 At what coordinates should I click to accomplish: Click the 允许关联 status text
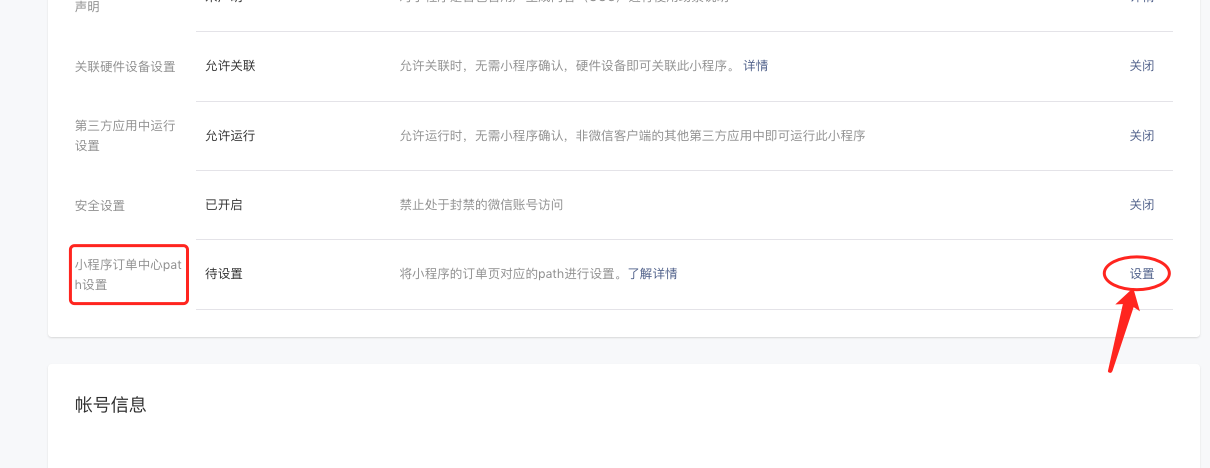tap(230, 66)
